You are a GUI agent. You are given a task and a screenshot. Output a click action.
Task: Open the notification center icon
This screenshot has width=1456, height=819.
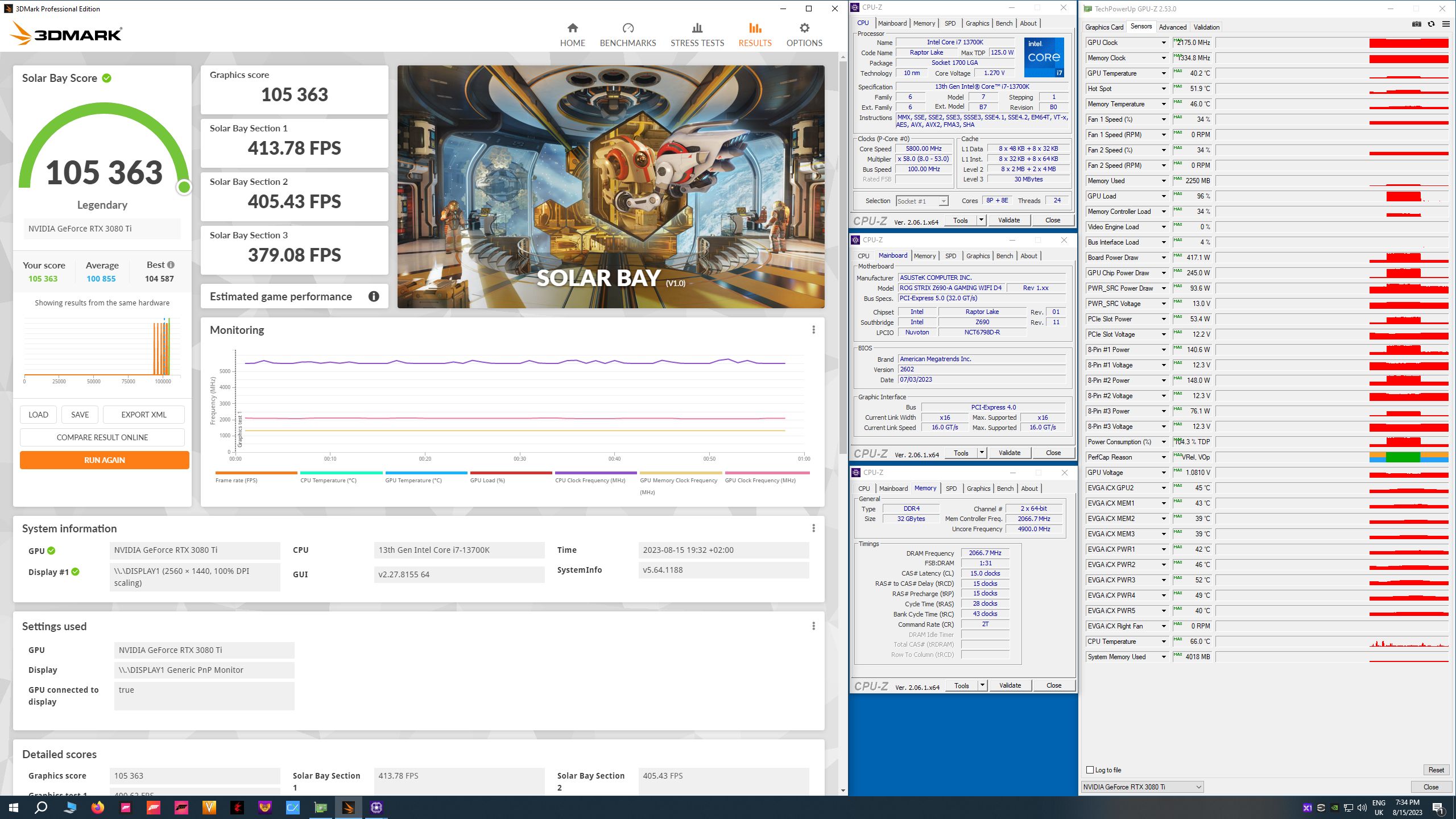point(1438,808)
